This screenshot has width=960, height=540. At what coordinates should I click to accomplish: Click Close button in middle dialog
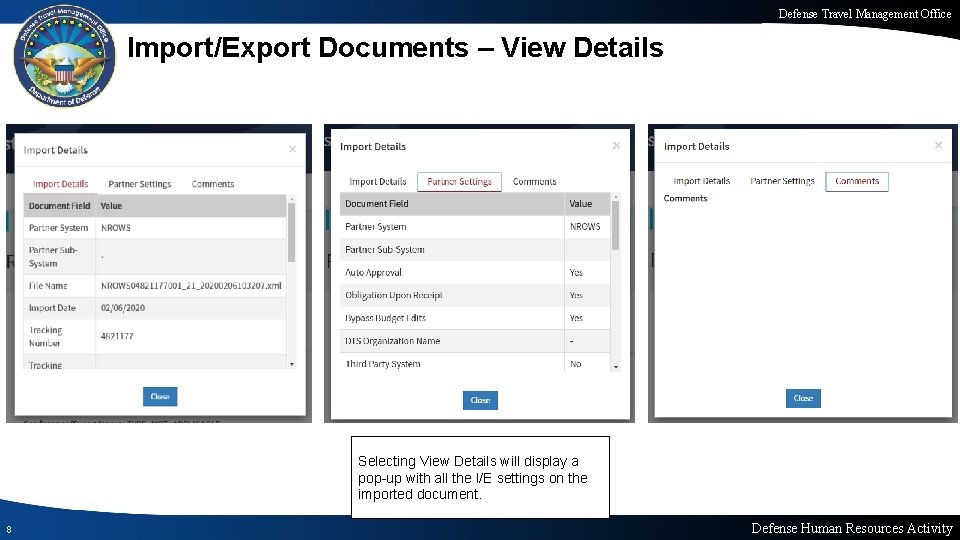(x=480, y=400)
